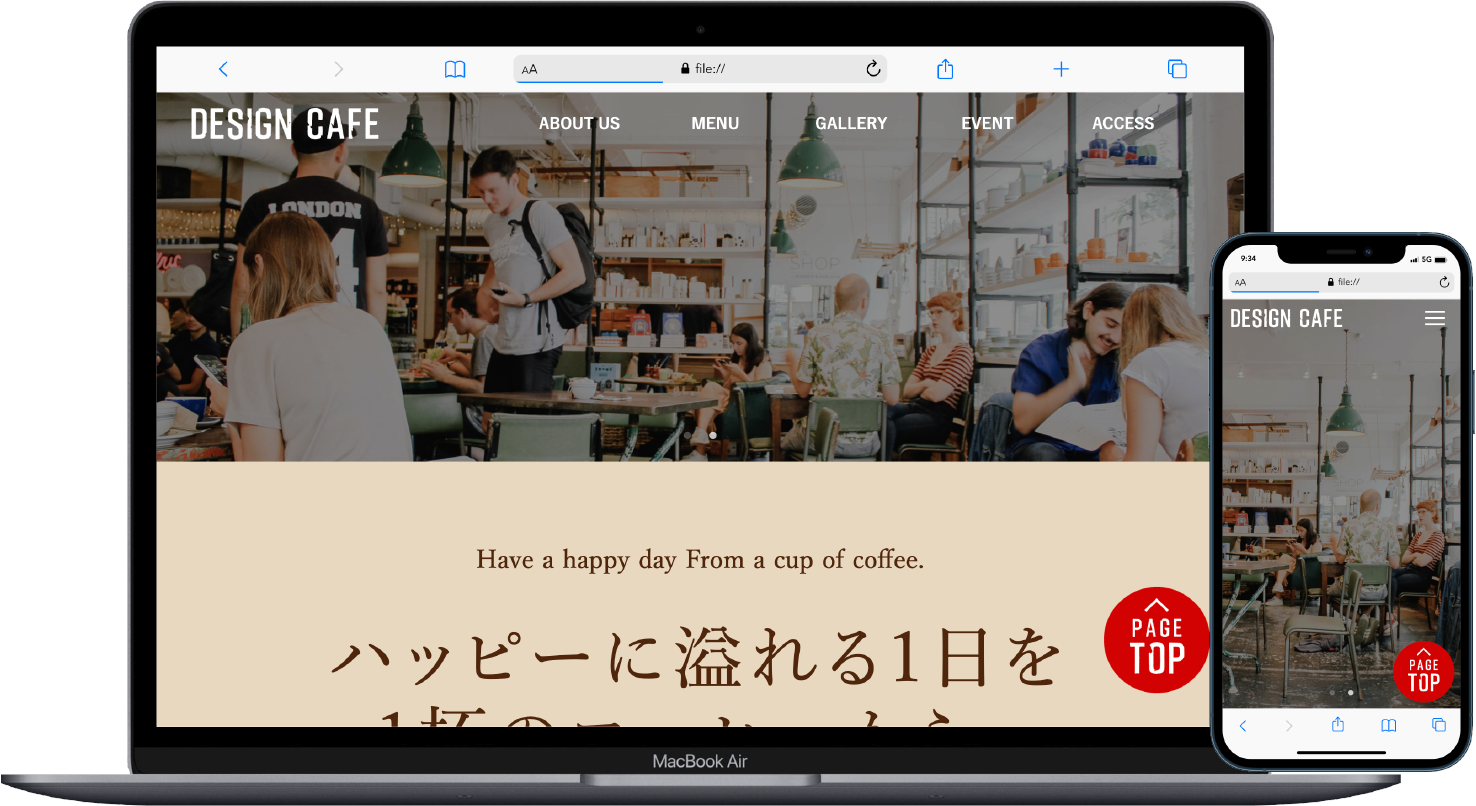Tap the phone's file:// address field

coord(1343,282)
